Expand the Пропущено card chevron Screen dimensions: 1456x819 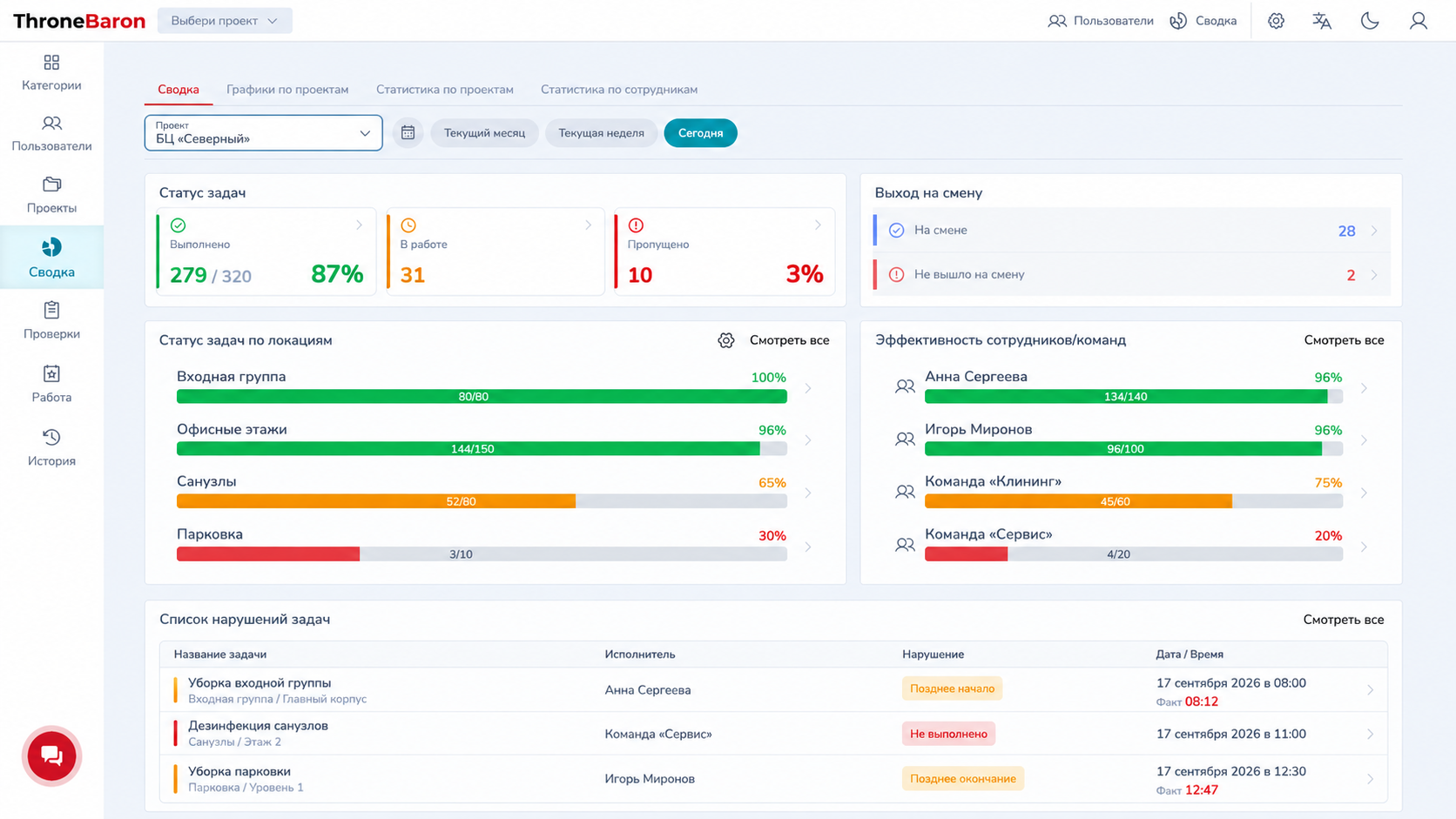click(818, 225)
